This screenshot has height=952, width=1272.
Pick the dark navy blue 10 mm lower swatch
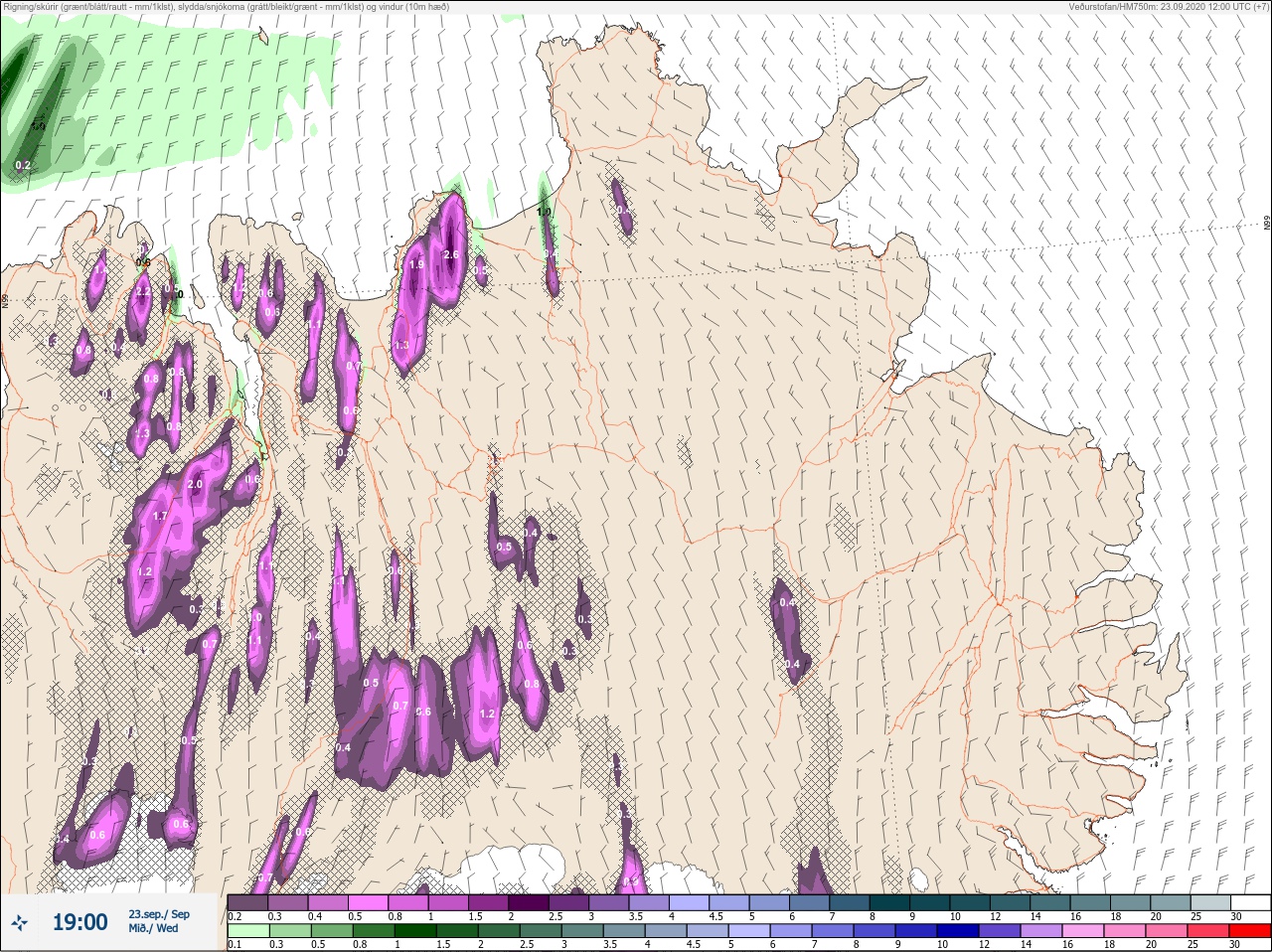click(x=957, y=931)
